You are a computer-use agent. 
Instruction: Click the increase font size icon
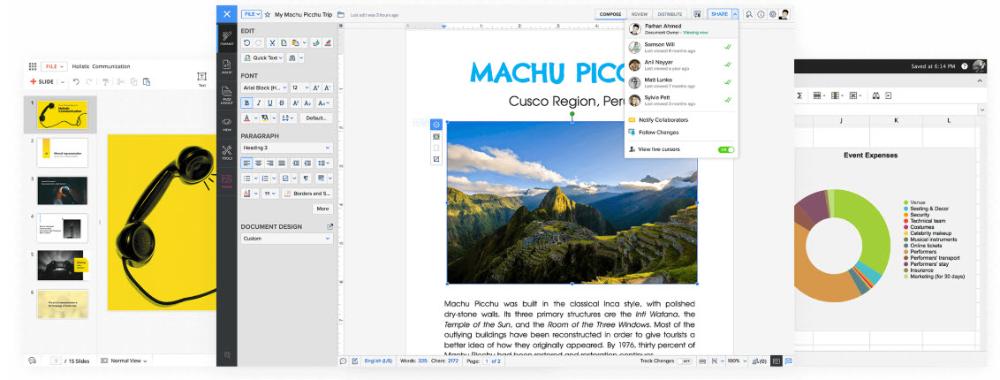(x=316, y=87)
